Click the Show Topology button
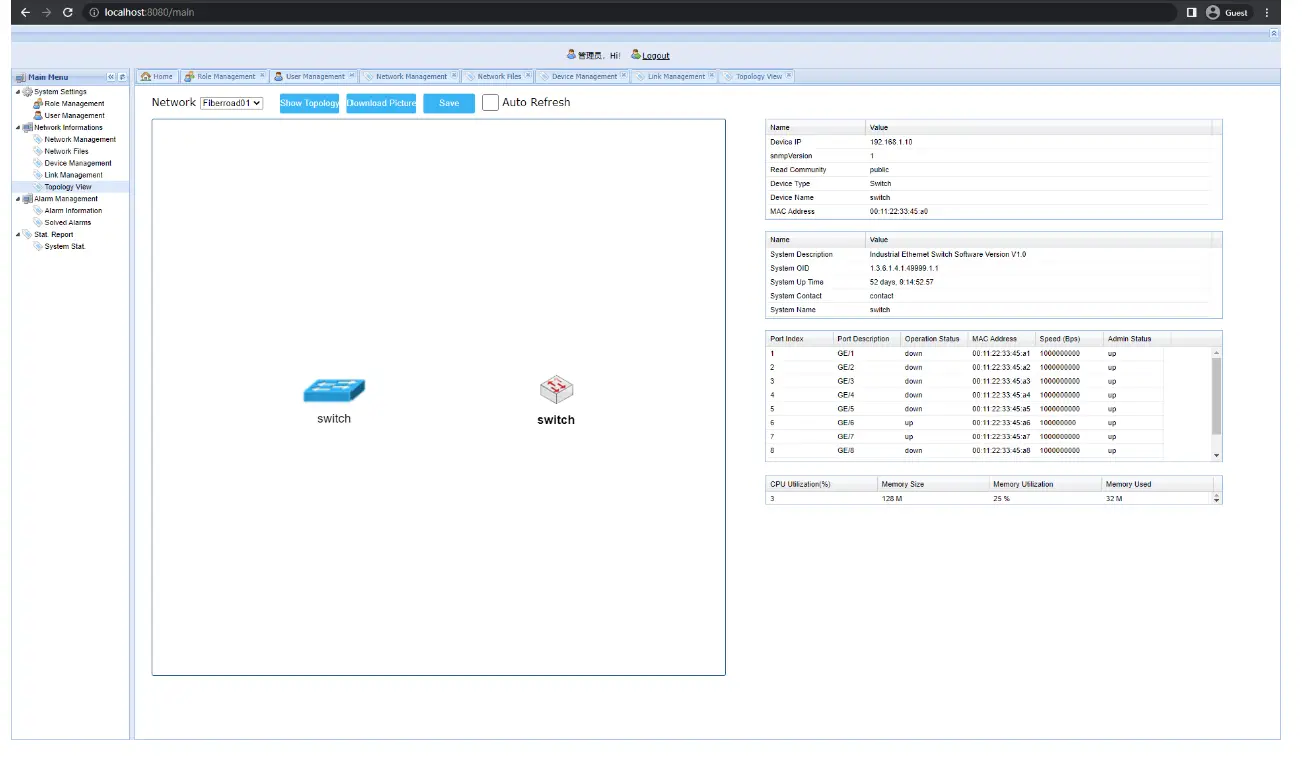This screenshot has height=765, width=1302. point(309,102)
